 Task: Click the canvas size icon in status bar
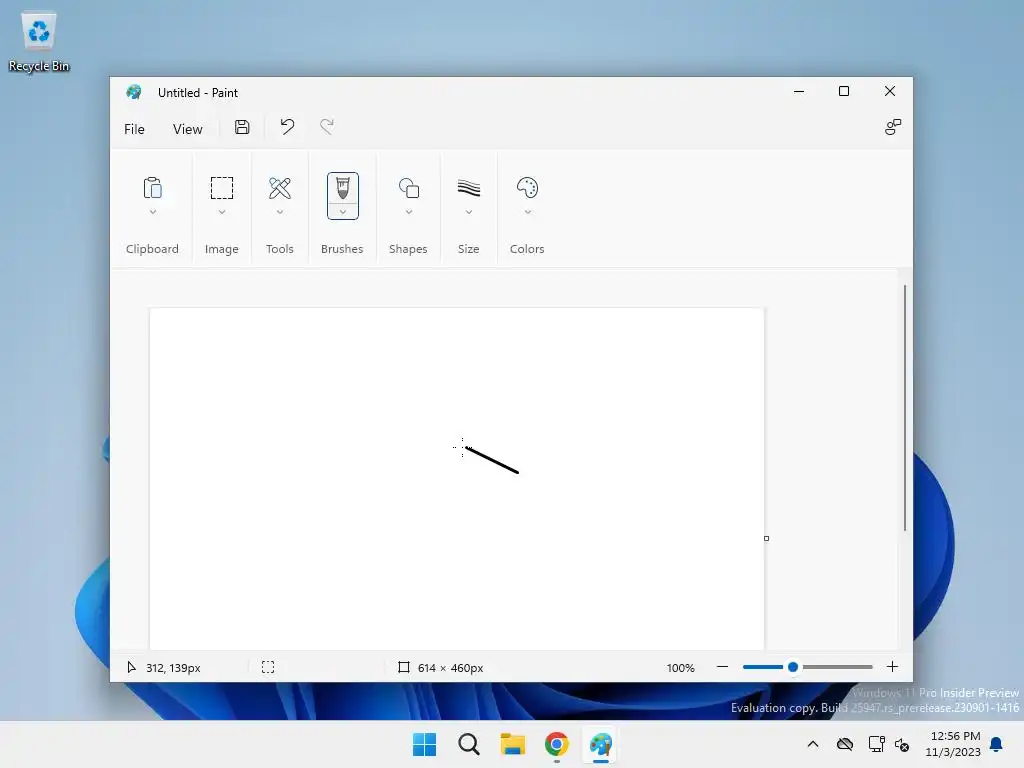point(404,667)
